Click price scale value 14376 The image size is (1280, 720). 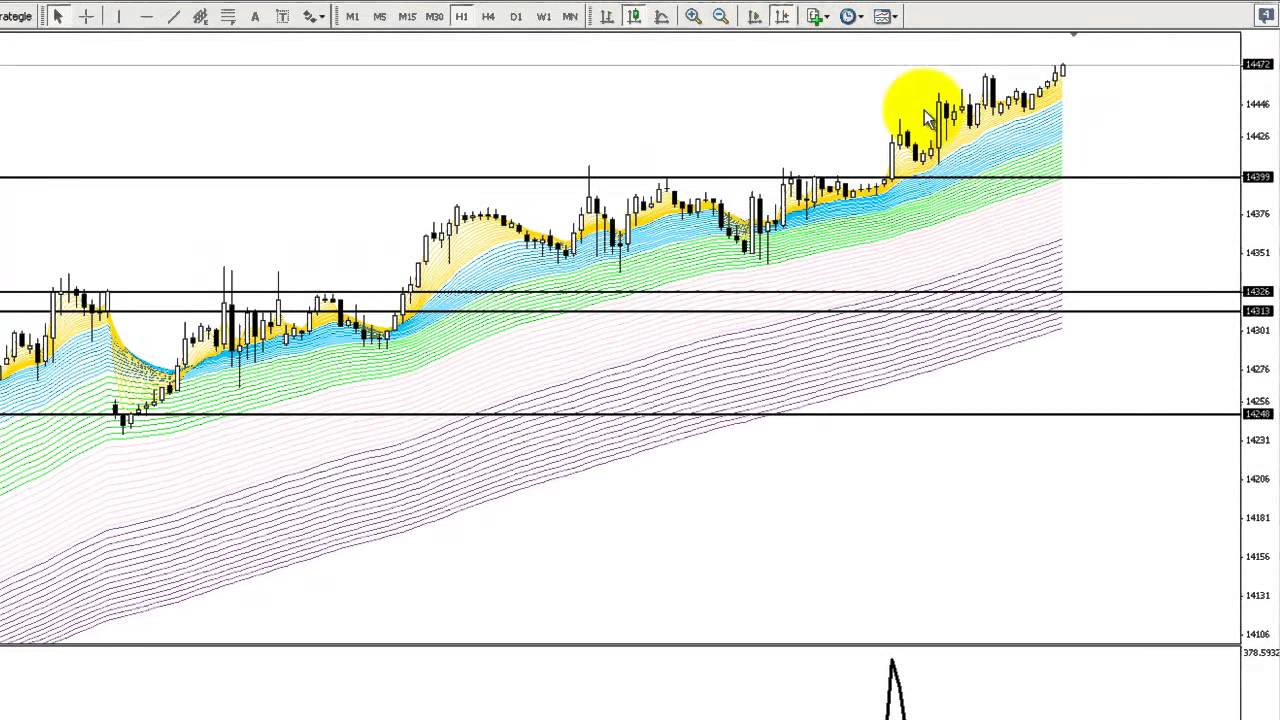click(1258, 214)
